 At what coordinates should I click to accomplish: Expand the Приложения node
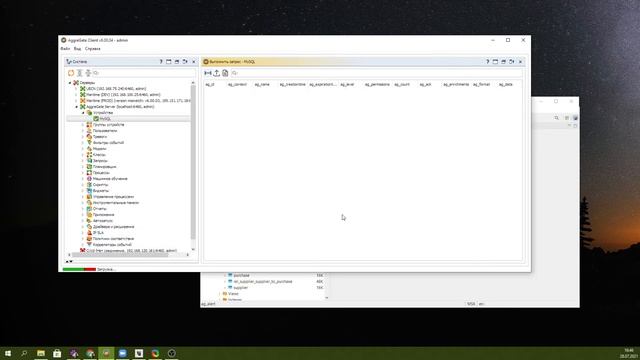pos(83,215)
